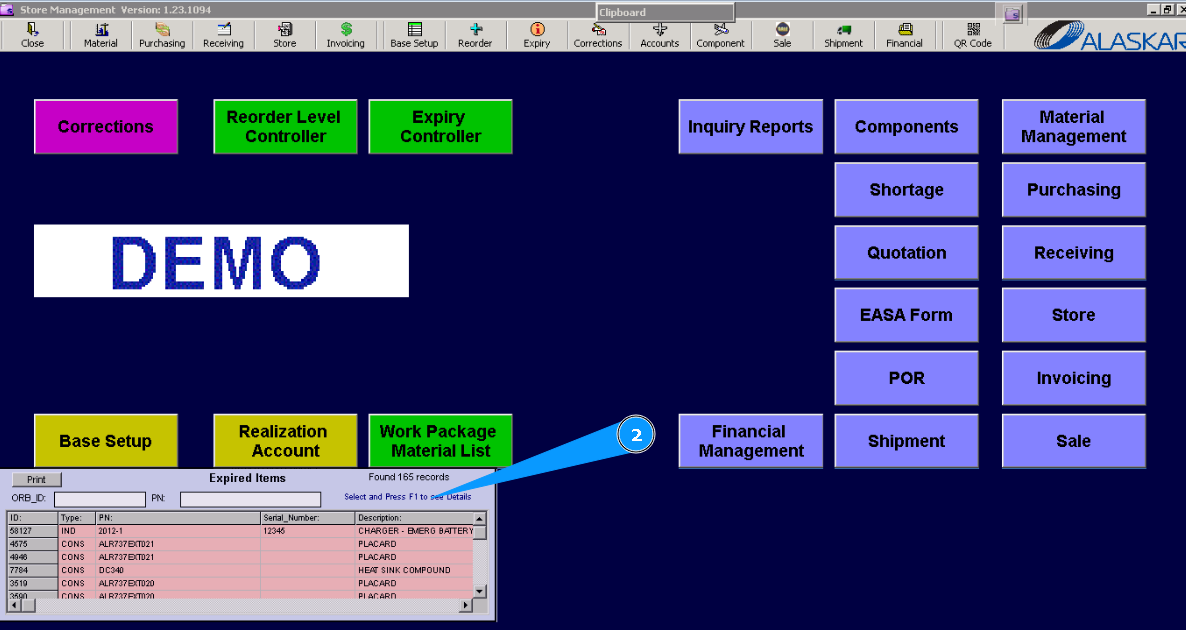This screenshot has width=1186, height=633.
Task: Click the Description column header
Action: pyautogui.click(x=414, y=518)
